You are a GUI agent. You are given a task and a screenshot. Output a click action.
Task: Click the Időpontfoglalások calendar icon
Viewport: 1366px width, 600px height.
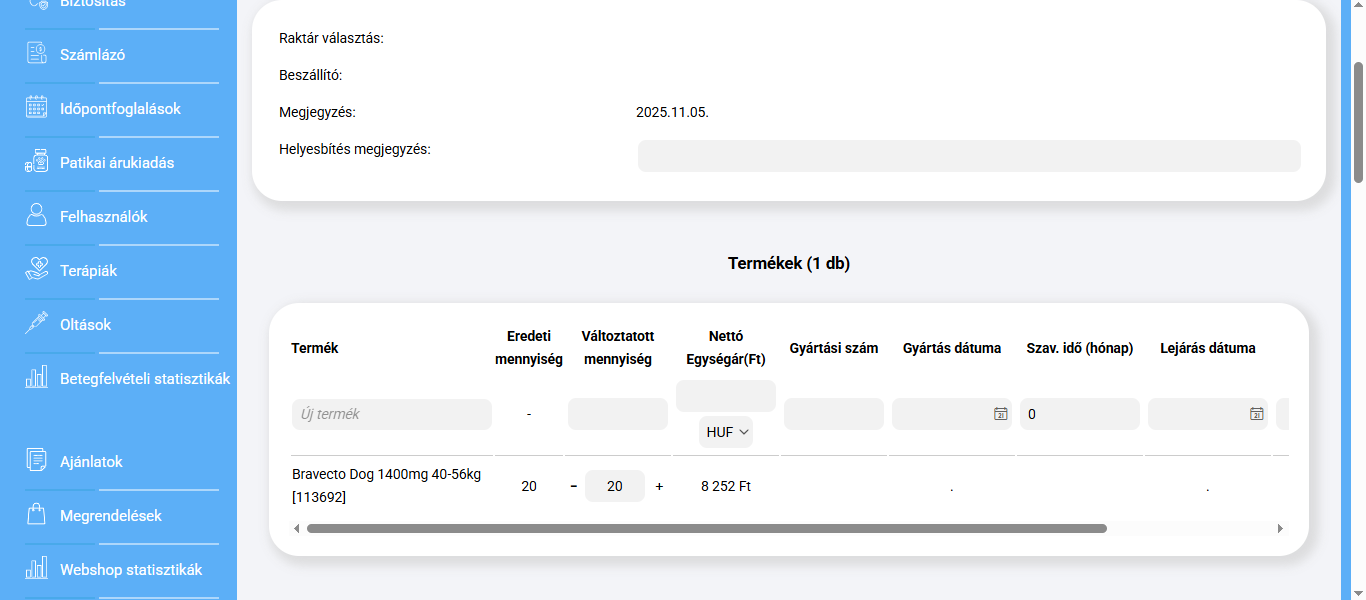[37, 108]
